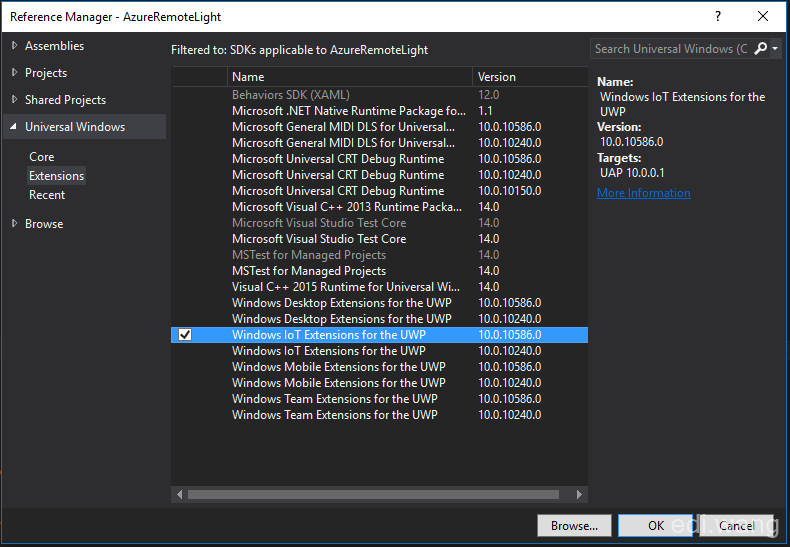
Task: Click the Browse... button
Action: pyautogui.click(x=574, y=525)
